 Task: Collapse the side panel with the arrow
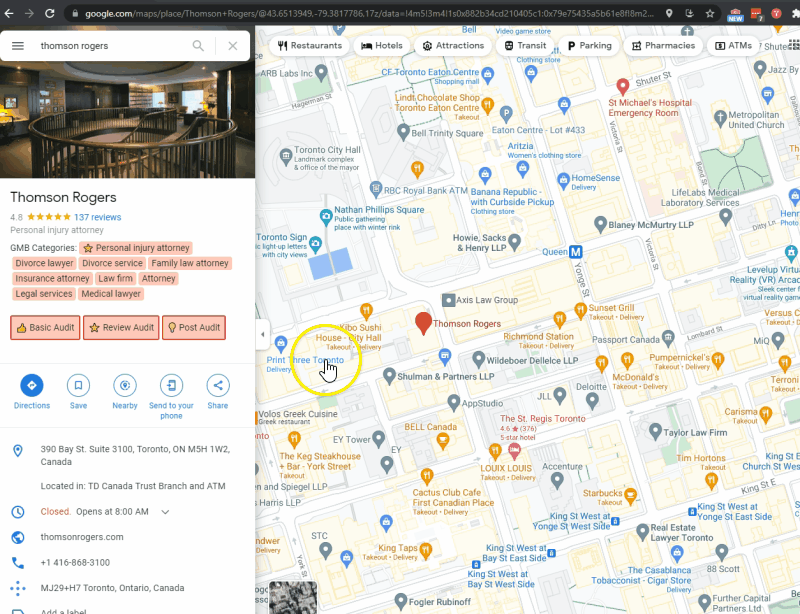[262, 335]
